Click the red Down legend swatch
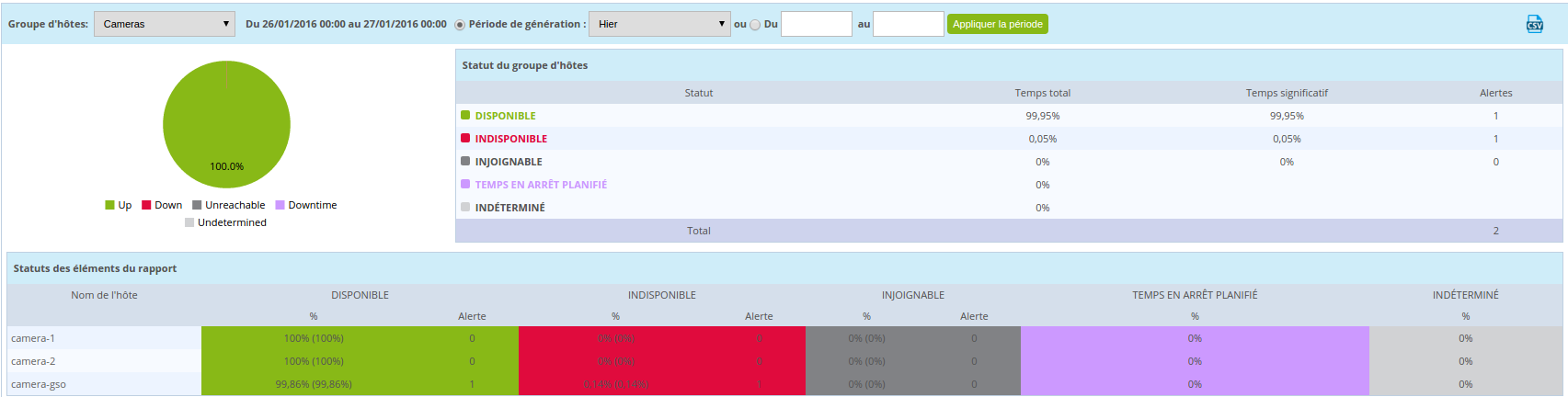Screen dimensions: 1568x397 (146, 205)
